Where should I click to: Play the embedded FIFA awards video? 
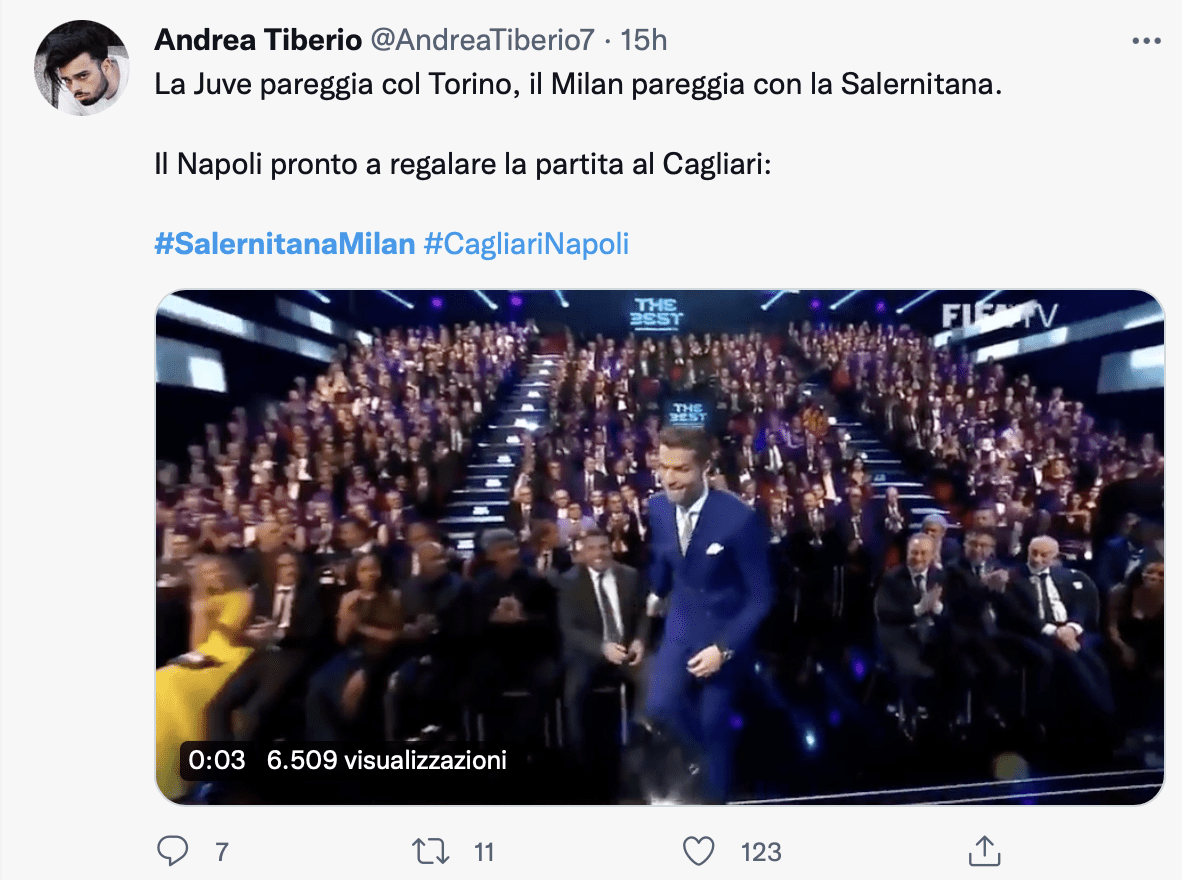(660, 546)
